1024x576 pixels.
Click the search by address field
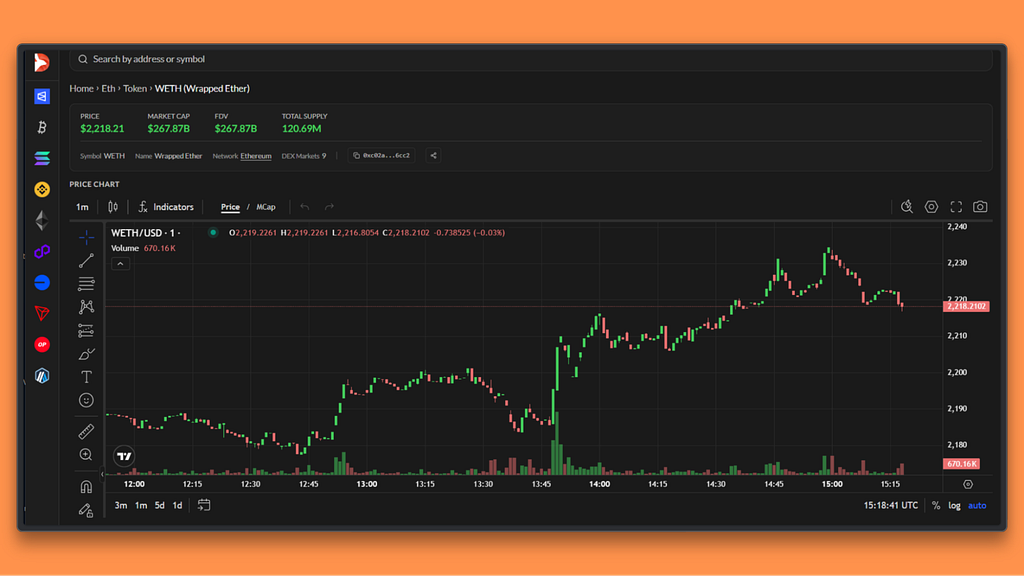531,59
